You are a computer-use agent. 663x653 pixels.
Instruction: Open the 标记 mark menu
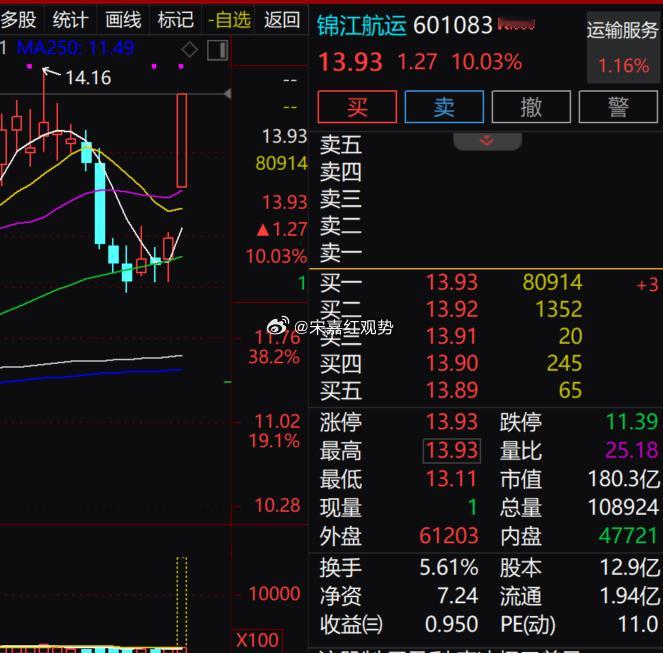175,20
